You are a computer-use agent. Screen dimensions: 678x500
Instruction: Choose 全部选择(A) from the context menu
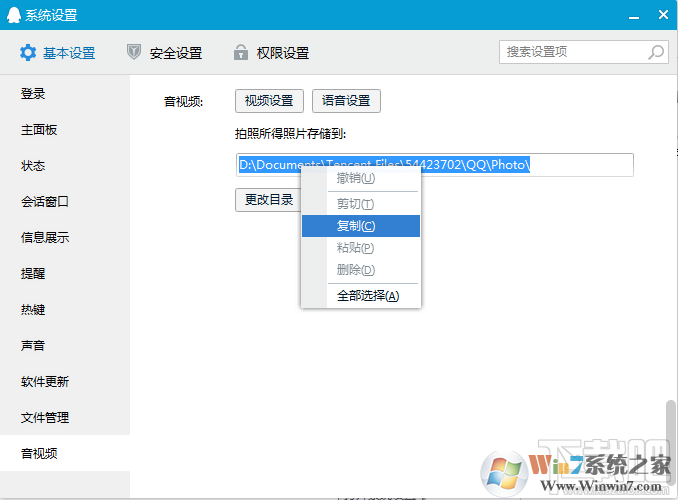pos(367,296)
